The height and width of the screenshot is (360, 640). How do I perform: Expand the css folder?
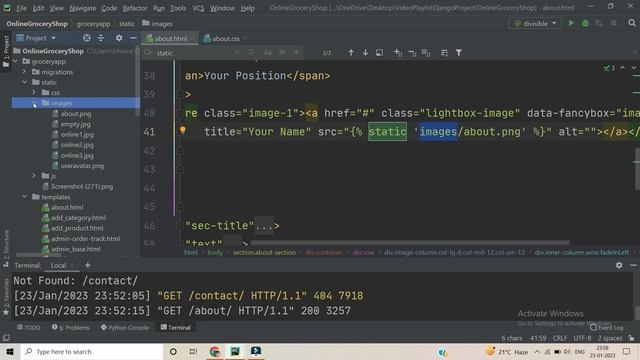click(34, 93)
